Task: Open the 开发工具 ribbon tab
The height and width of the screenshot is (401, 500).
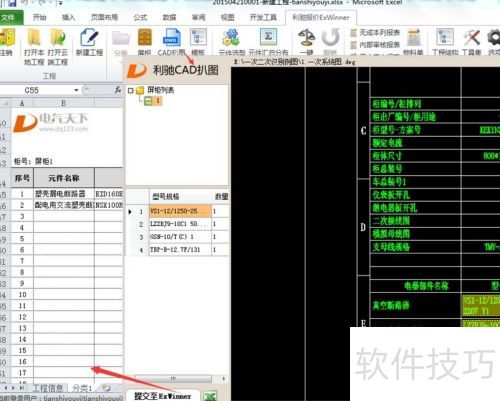Action: pyautogui.click(x=263, y=17)
